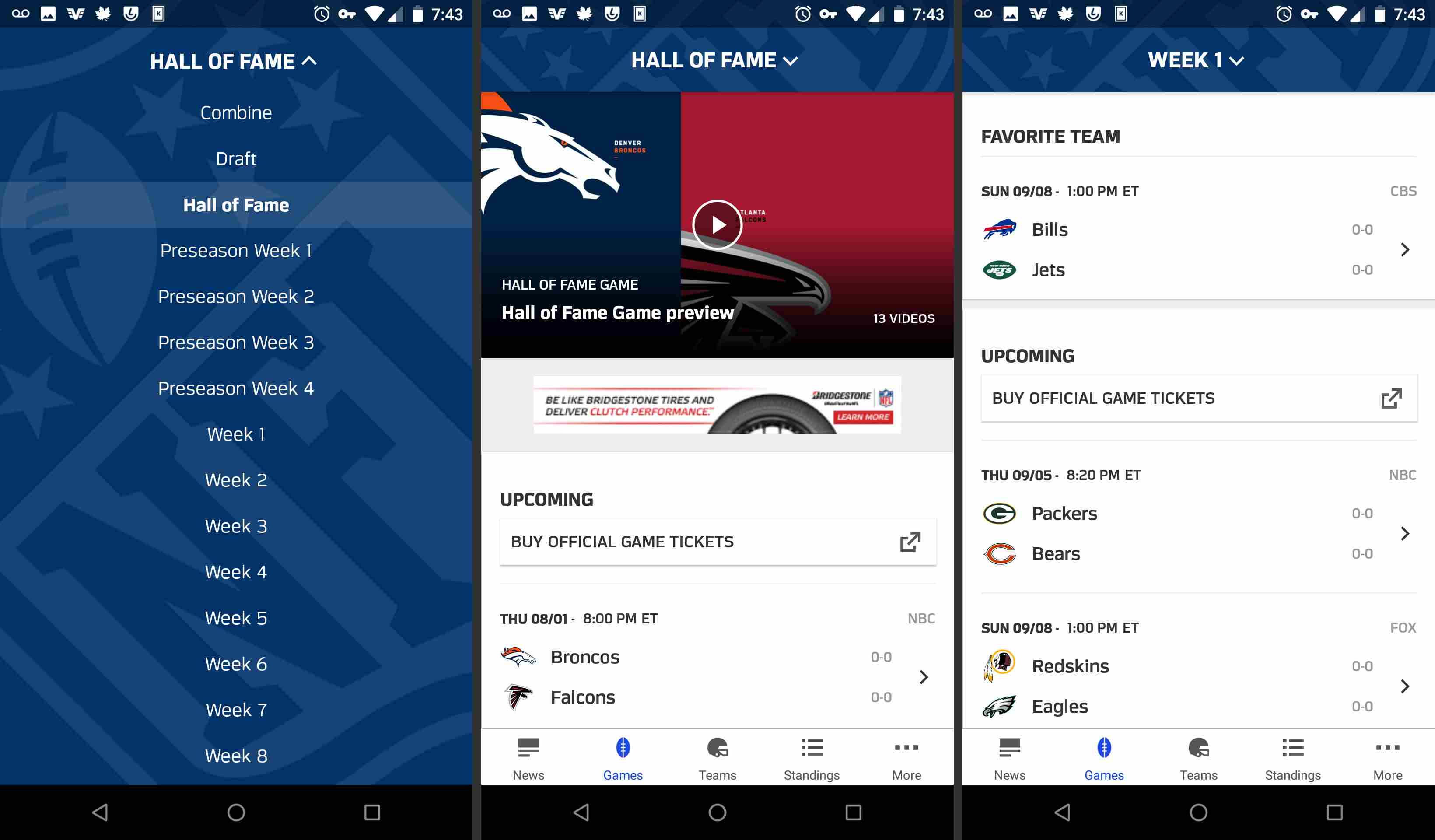Toggle Hall of Fame week selection

coord(717,60)
